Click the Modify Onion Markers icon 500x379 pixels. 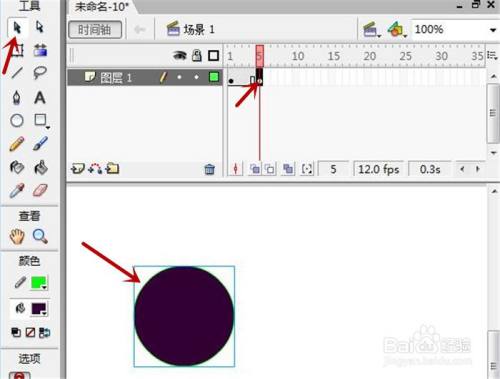pyautogui.click(x=307, y=169)
